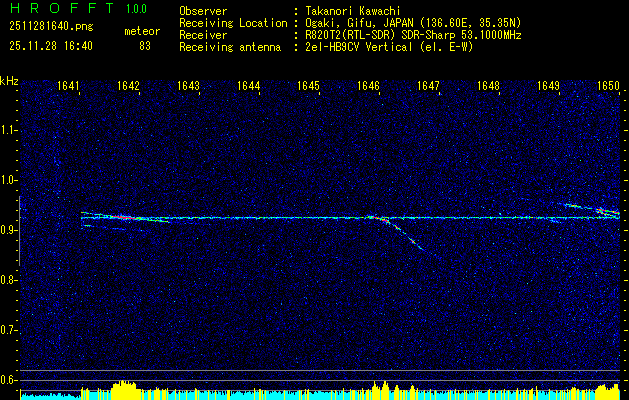The height and width of the screenshot is (400, 629).
Task: Click the 0.9 kHz axis label
Action: [x=7, y=230]
